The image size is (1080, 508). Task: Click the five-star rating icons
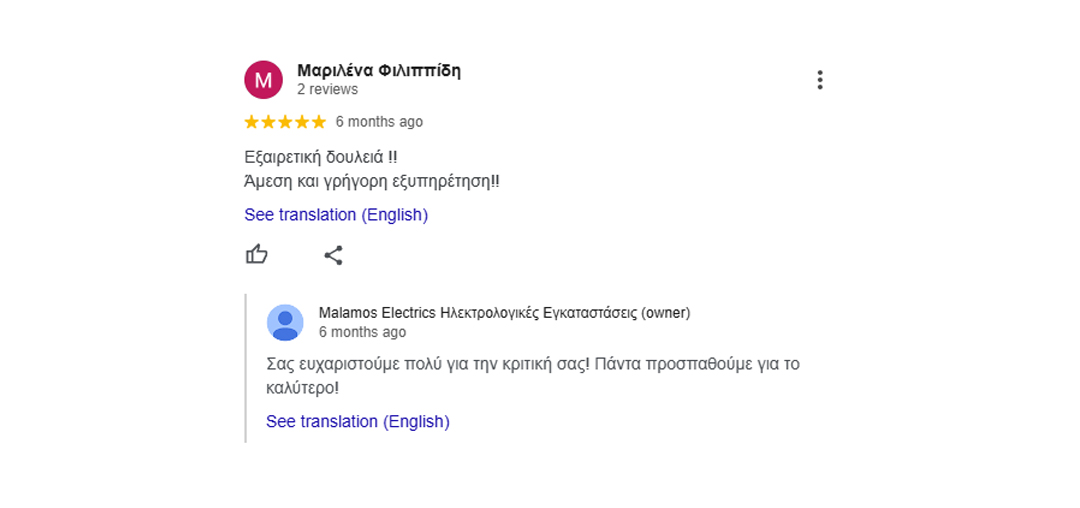point(285,122)
